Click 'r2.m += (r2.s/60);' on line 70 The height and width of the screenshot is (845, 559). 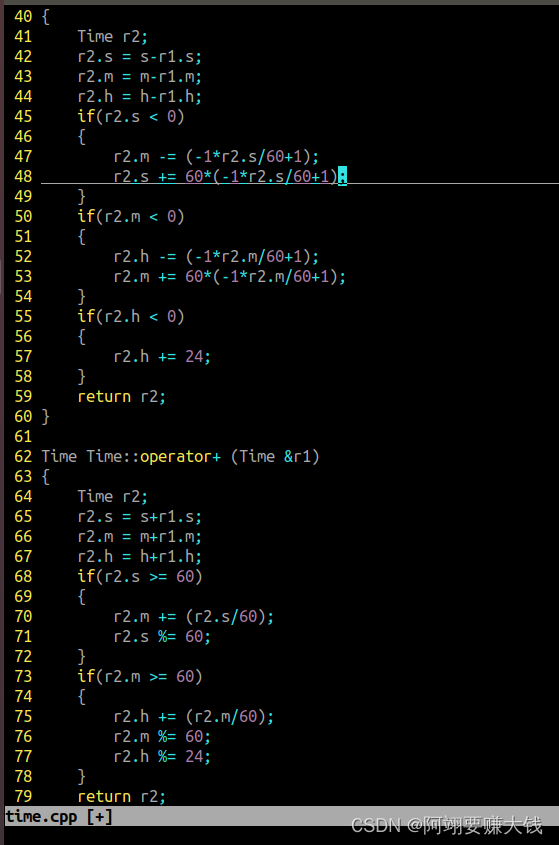point(194,617)
